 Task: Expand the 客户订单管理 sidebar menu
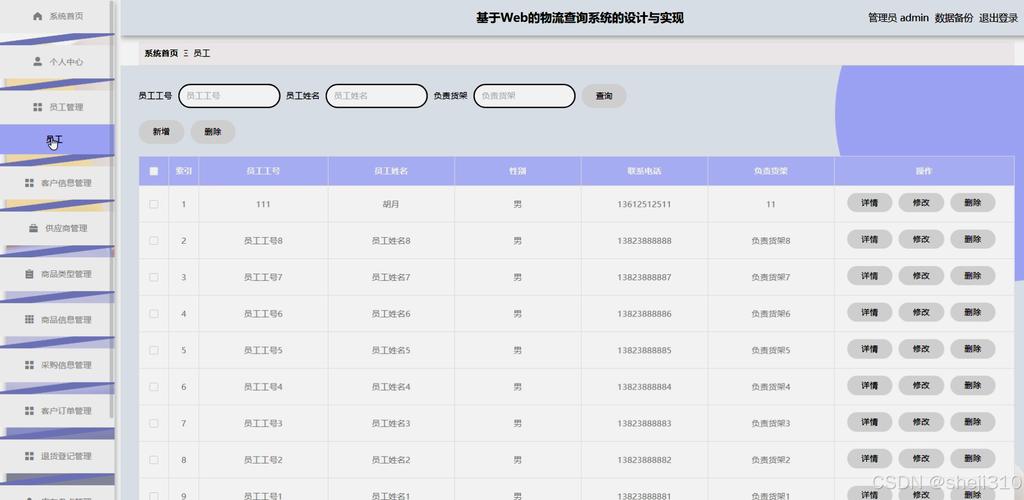point(57,411)
